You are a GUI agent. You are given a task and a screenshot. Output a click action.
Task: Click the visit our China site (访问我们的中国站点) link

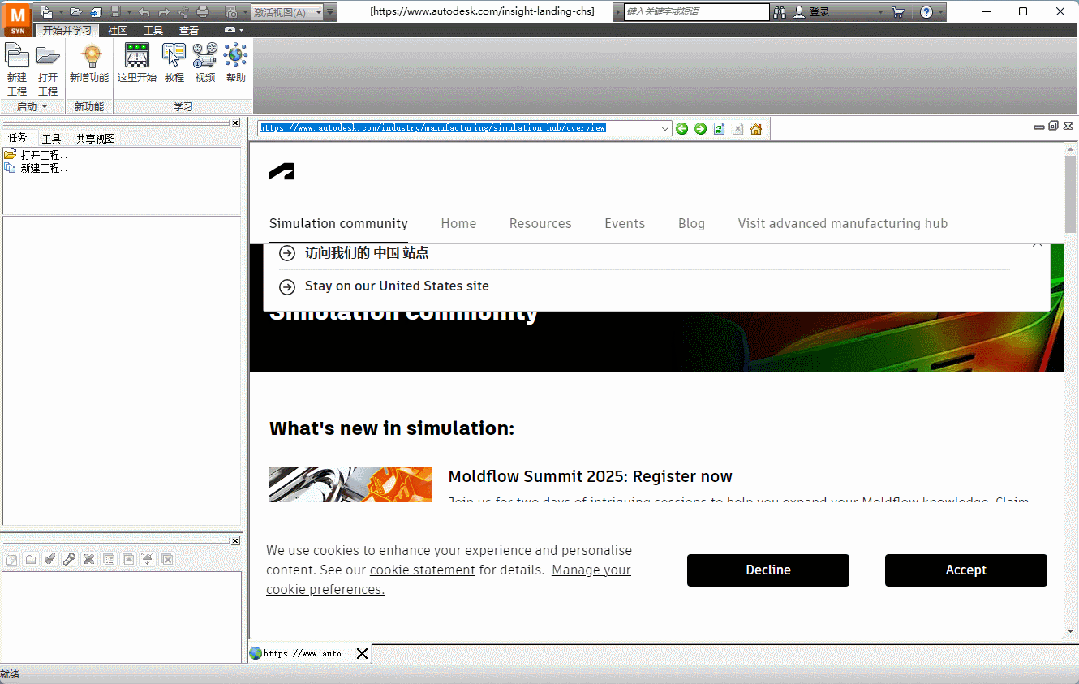tap(366, 253)
